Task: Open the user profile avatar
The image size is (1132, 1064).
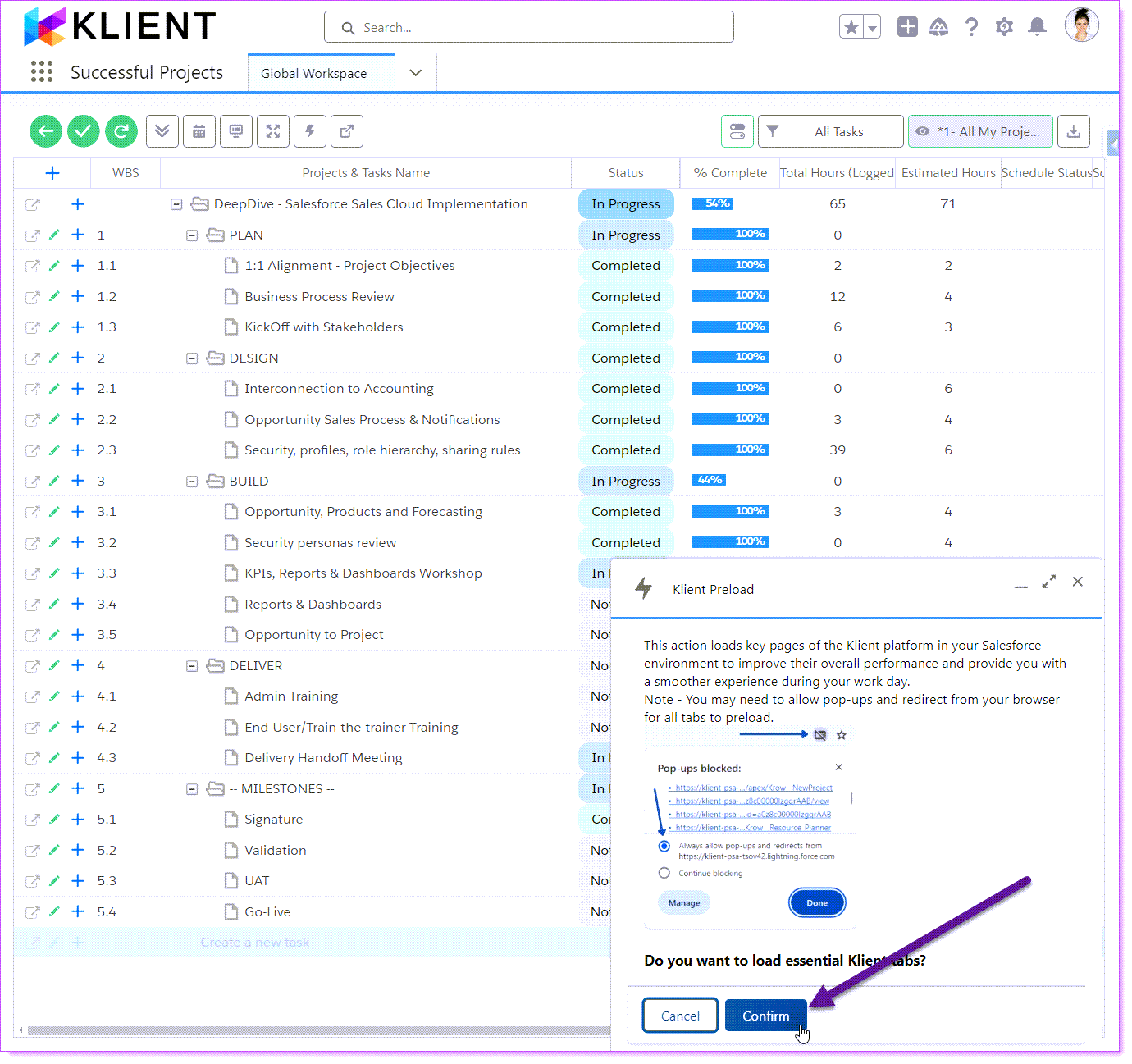Action: tap(1081, 25)
